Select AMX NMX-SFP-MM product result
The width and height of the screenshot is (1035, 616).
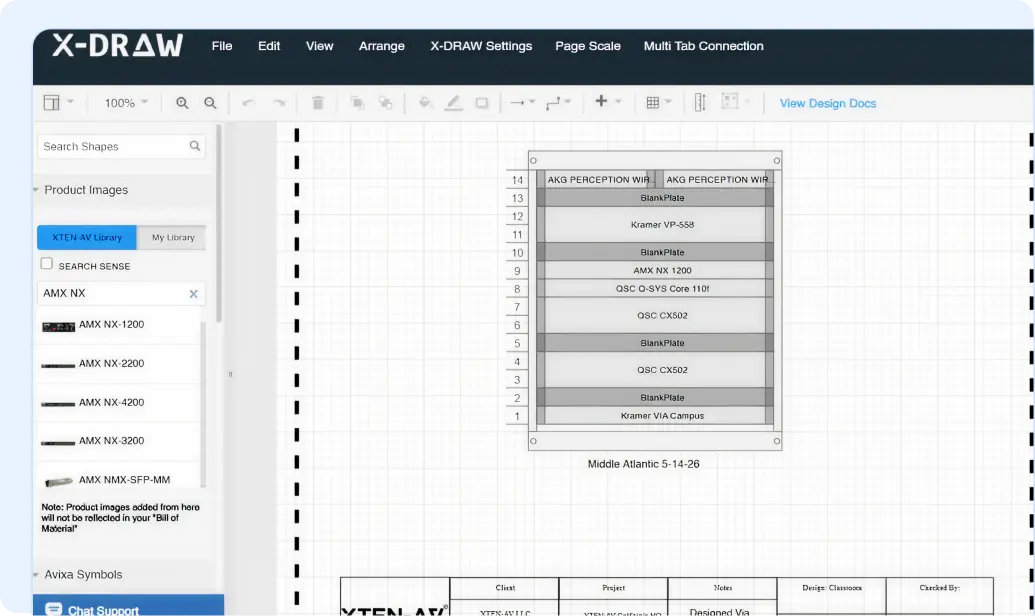(x=119, y=479)
